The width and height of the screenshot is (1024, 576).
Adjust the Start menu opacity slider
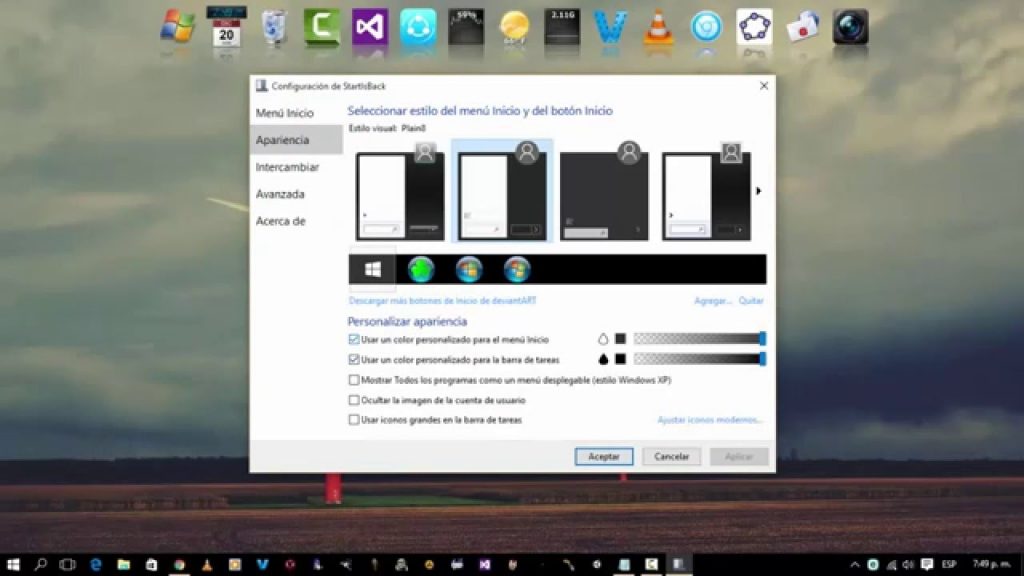pyautogui.click(x=700, y=338)
